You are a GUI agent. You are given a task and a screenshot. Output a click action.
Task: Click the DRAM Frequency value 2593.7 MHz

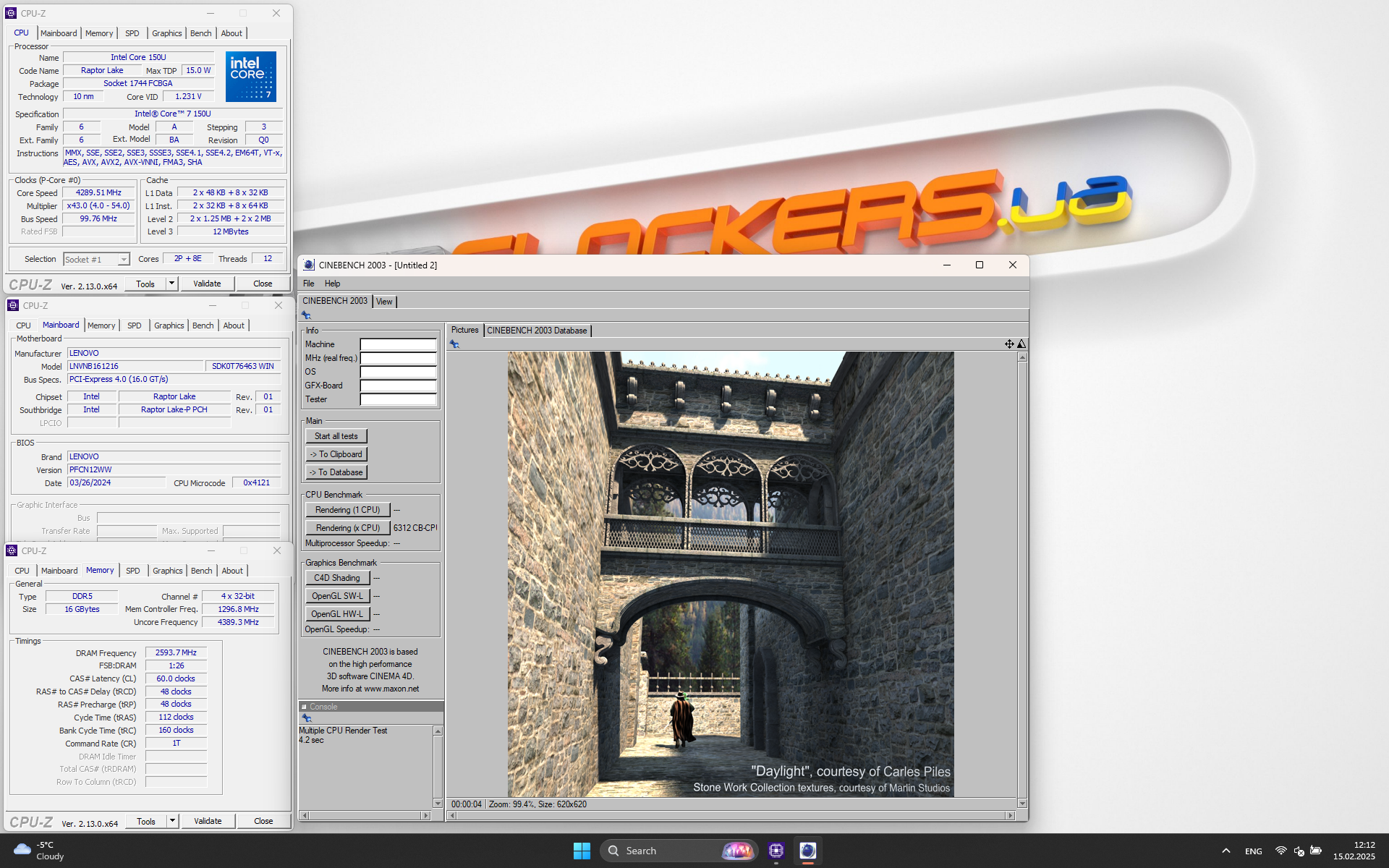176,652
